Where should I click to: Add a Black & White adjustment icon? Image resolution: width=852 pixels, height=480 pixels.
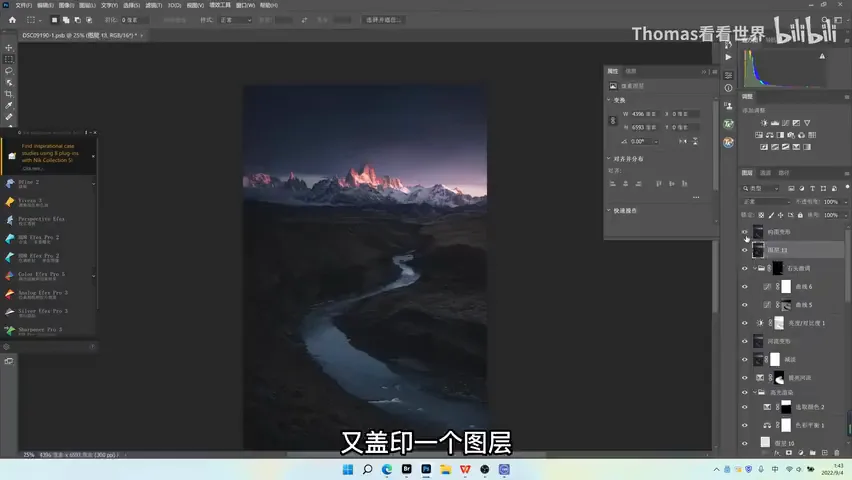point(780,135)
